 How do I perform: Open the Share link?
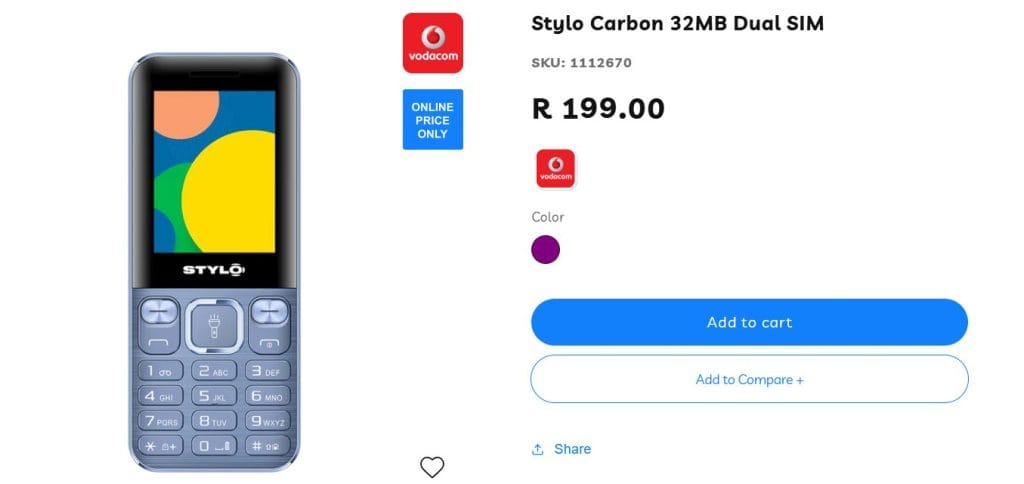click(572, 449)
